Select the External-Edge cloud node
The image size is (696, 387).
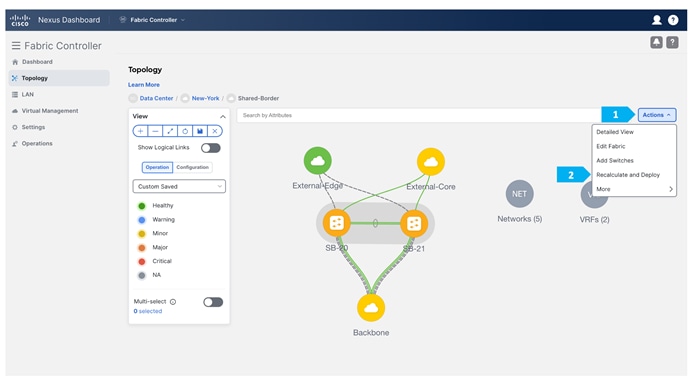coord(317,161)
